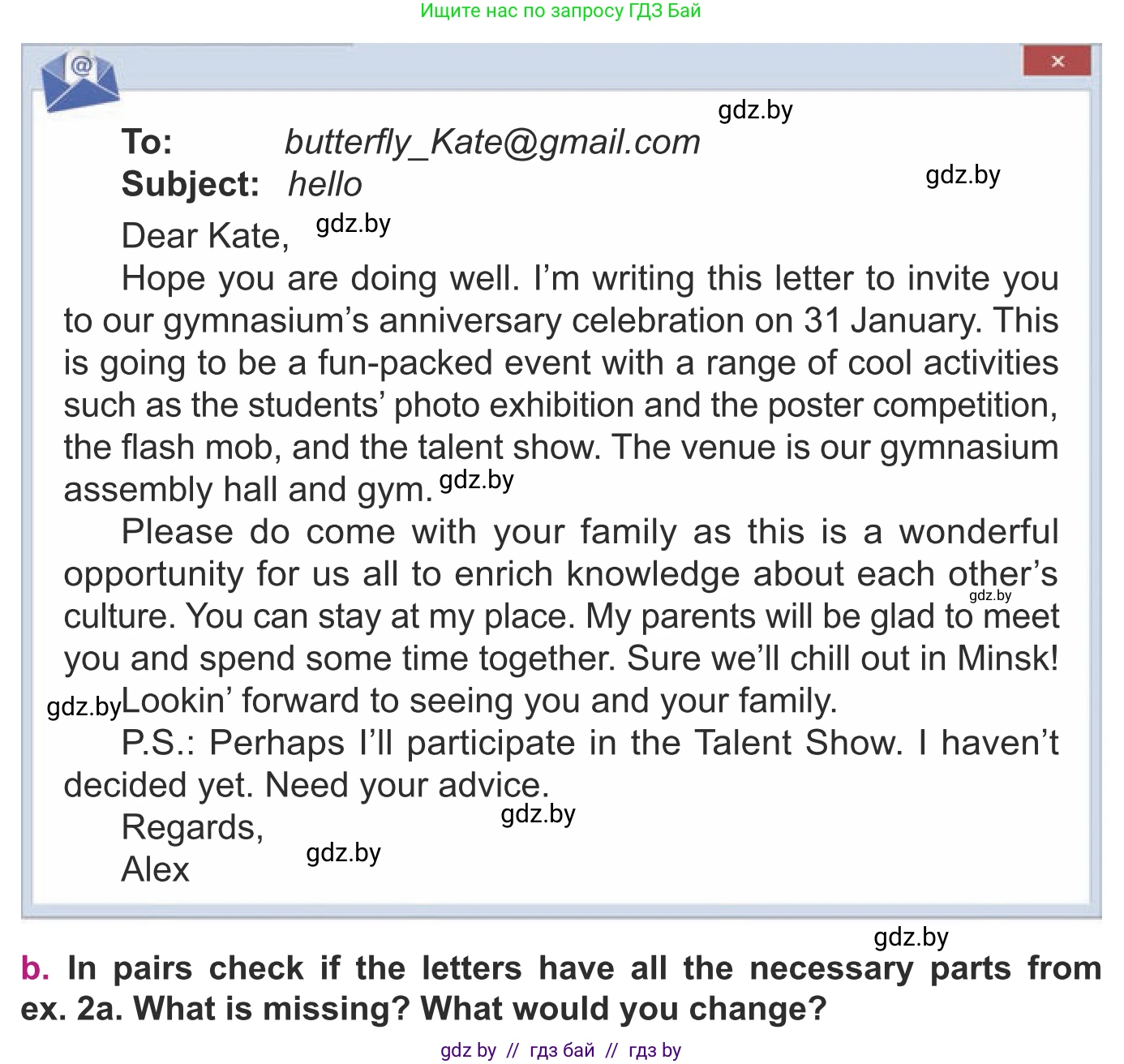Click the subject text "hello"
1124x1064 pixels.
click(325, 185)
